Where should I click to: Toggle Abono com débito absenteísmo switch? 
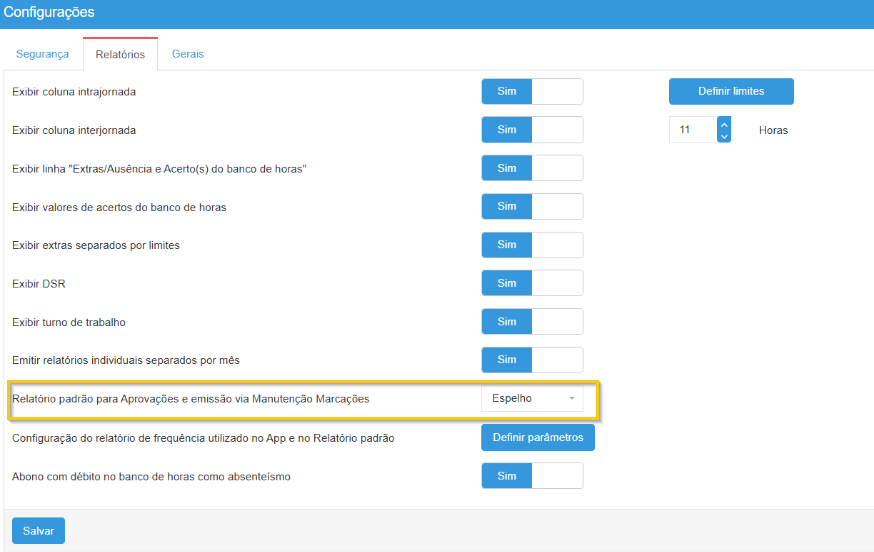pyautogui.click(x=532, y=476)
